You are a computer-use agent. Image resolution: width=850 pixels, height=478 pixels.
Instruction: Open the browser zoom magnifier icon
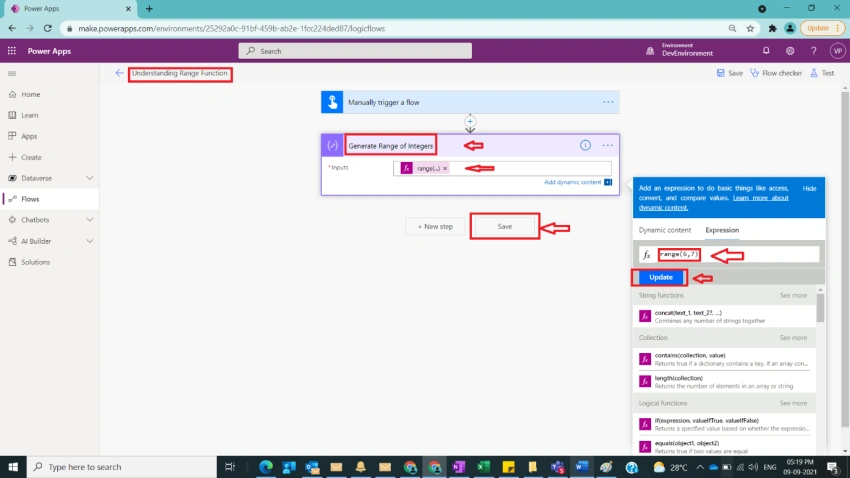click(x=732, y=28)
